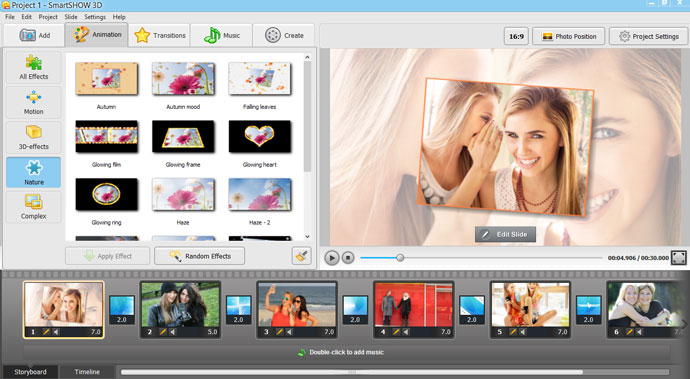Click the pencil edit icon on slide 2

coord(163,332)
